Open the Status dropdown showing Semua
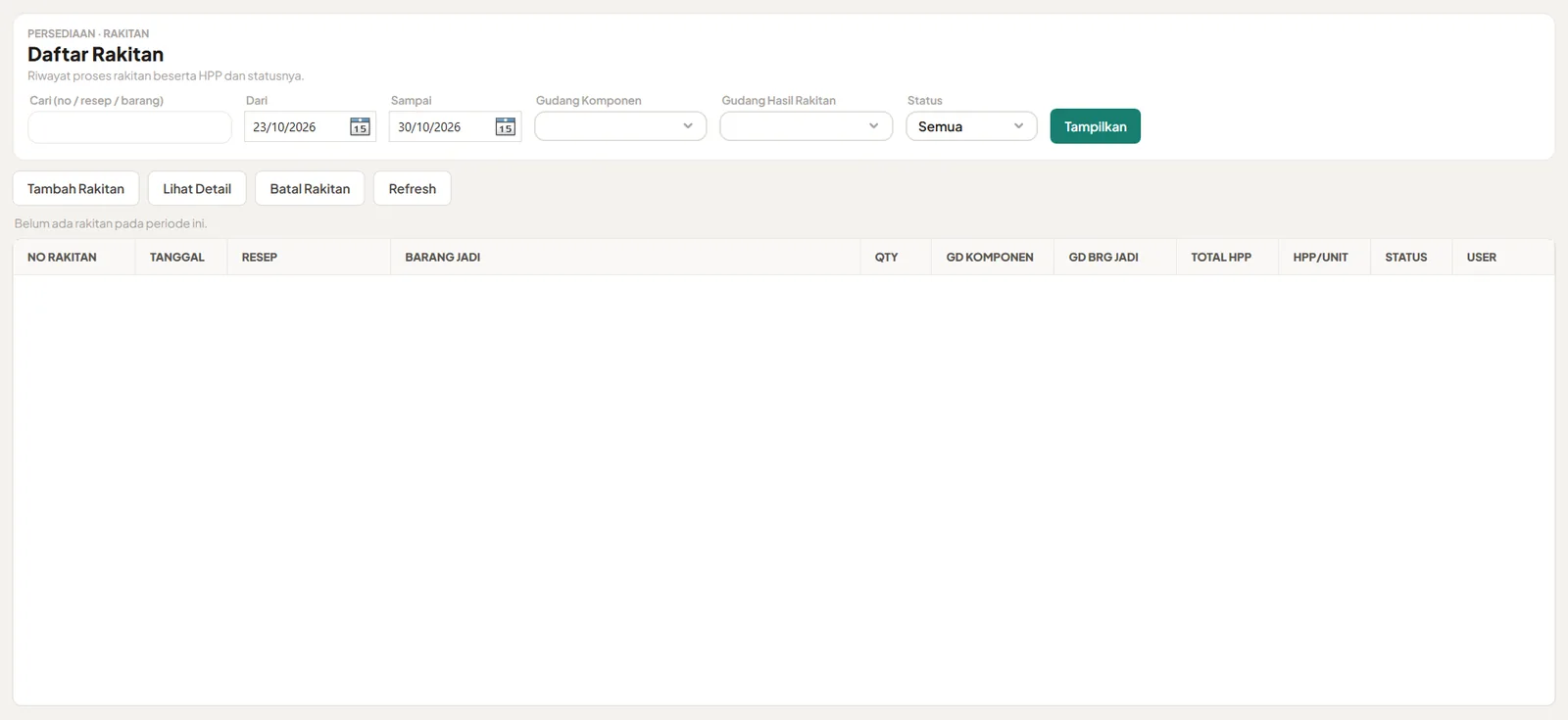This screenshot has height=720, width=1568. [971, 126]
